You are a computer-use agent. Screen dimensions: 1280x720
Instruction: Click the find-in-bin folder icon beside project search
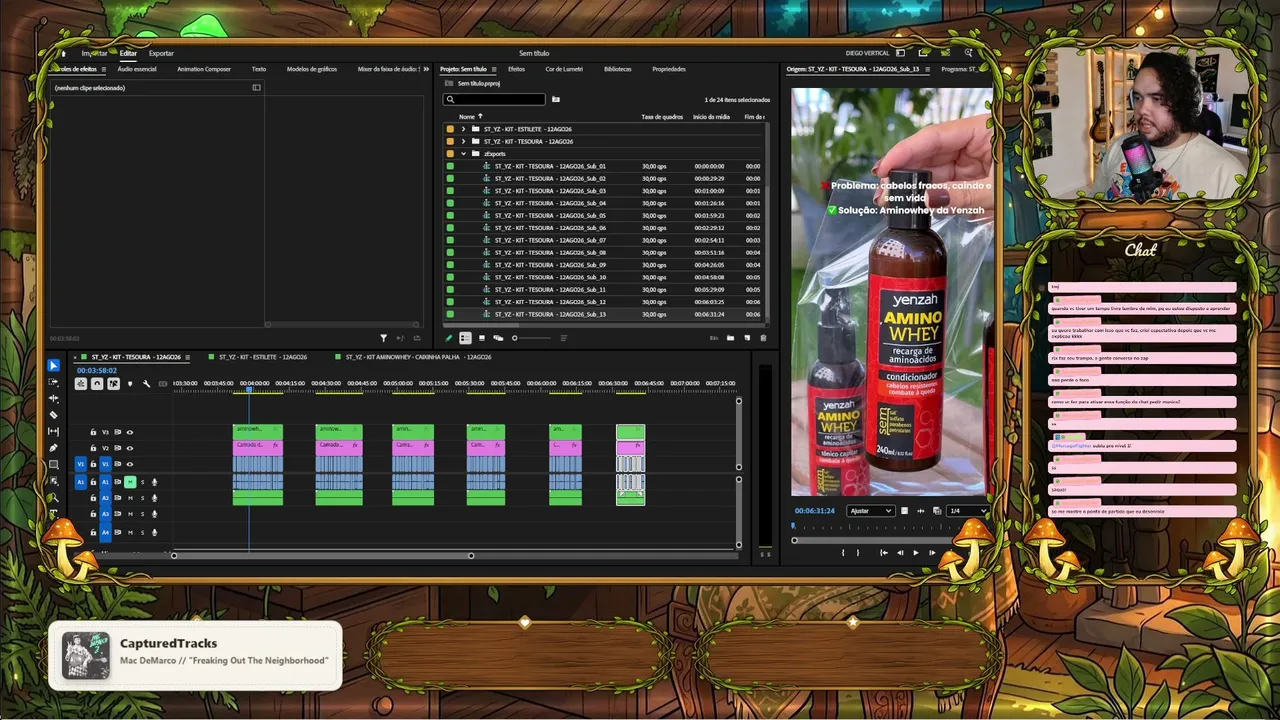point(556,99)
